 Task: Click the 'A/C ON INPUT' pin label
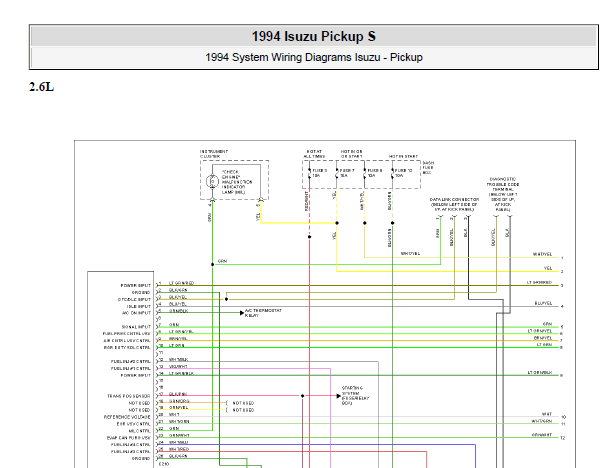coord(136,313)
